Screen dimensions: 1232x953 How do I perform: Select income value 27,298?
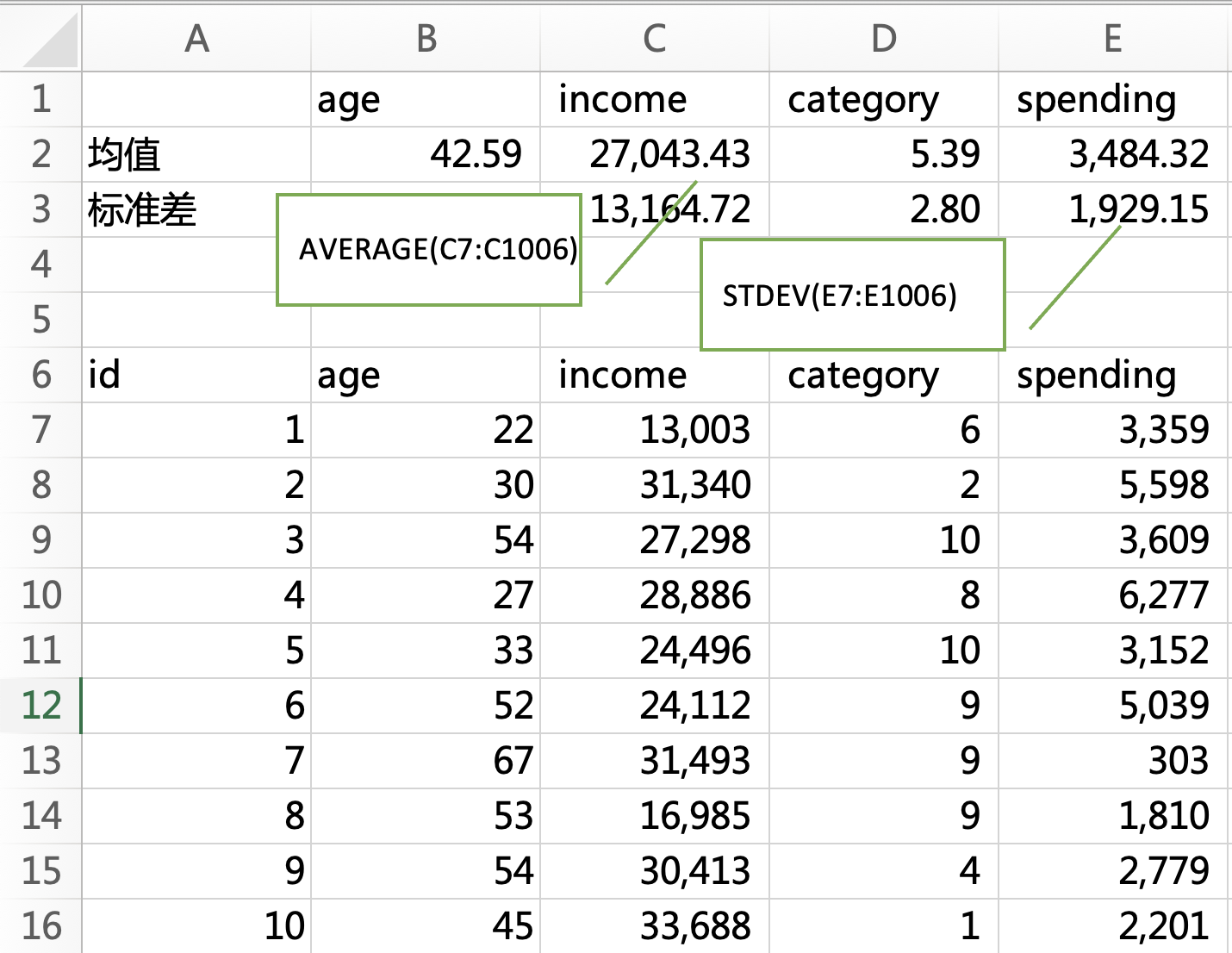[655, 540]
